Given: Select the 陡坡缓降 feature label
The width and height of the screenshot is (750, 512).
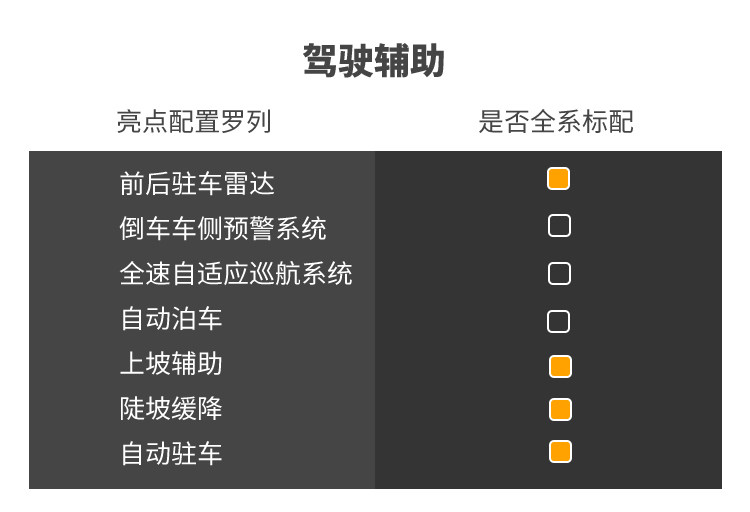Looking at the screenshot, I should tap(171, 409).
